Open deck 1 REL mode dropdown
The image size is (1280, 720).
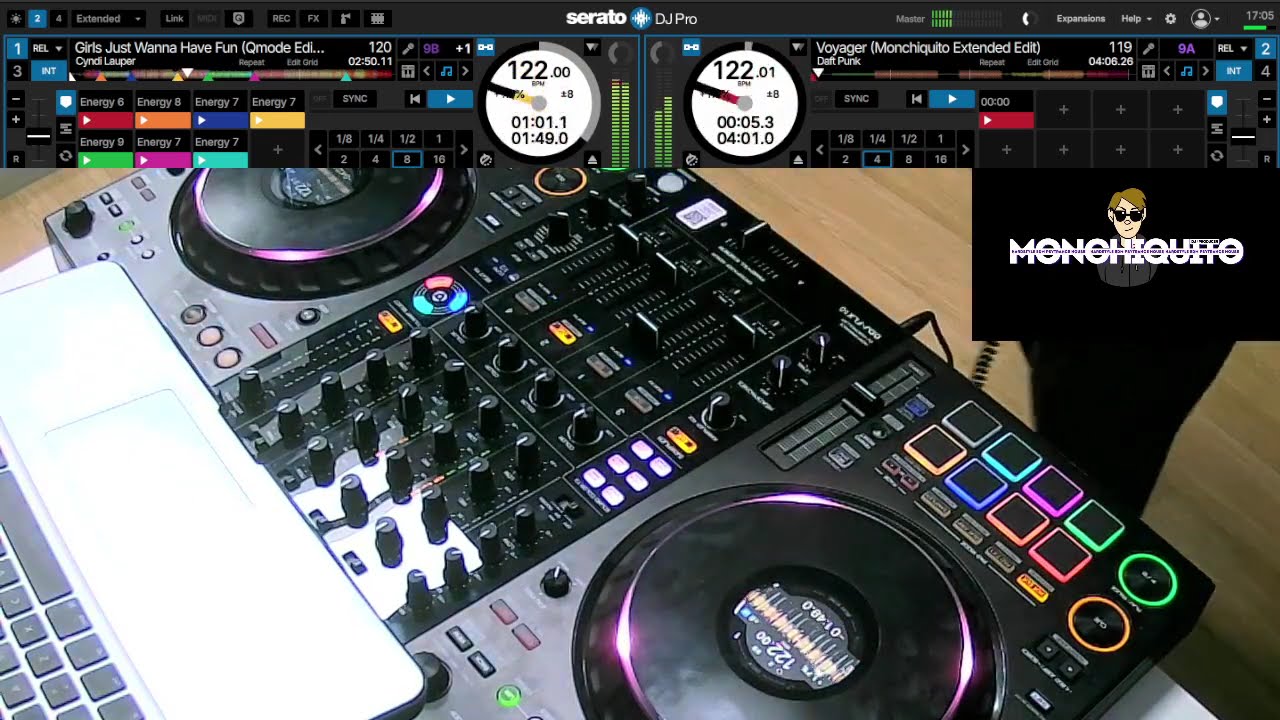pyautogui.click(x=47, y=48)
